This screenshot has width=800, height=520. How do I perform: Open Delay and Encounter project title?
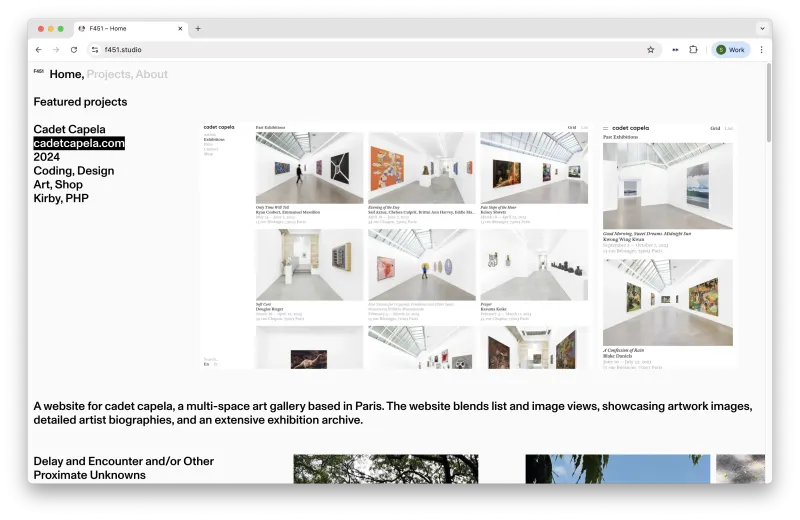click(x=123, y=468)
